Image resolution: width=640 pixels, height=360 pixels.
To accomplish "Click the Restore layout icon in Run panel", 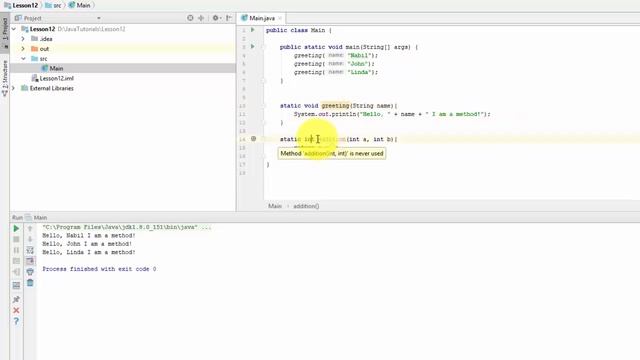I will pos(16,285).
